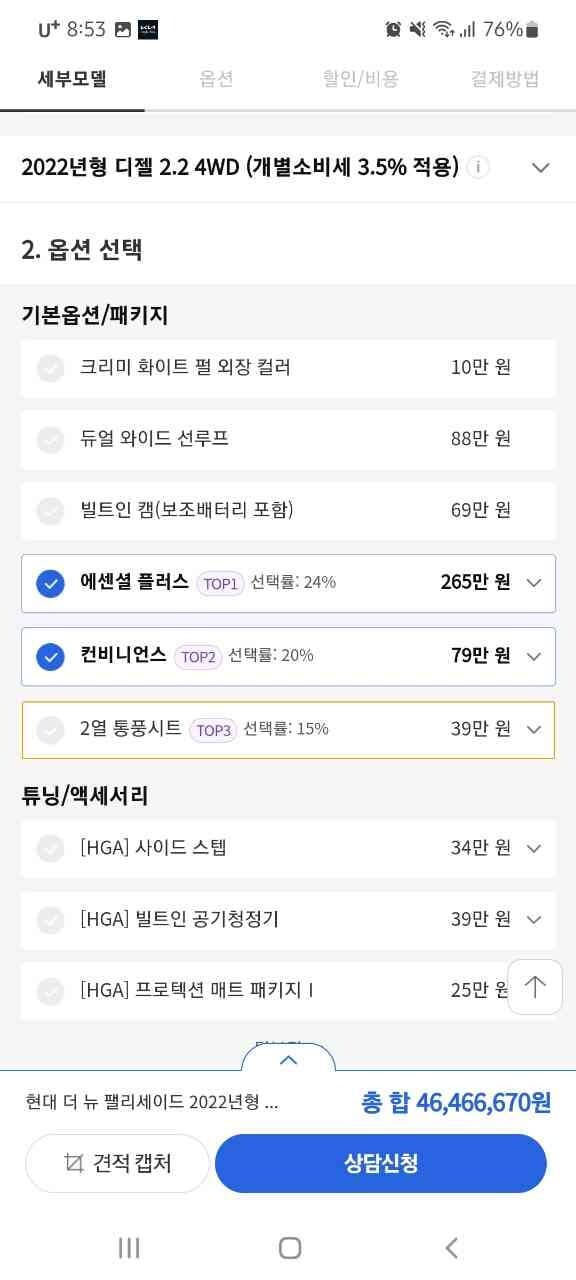Viewport: 576px width, 1280px height.
Task: Check the 크리미 화이트 펄 외장 컬러 option
Action: 50,368
